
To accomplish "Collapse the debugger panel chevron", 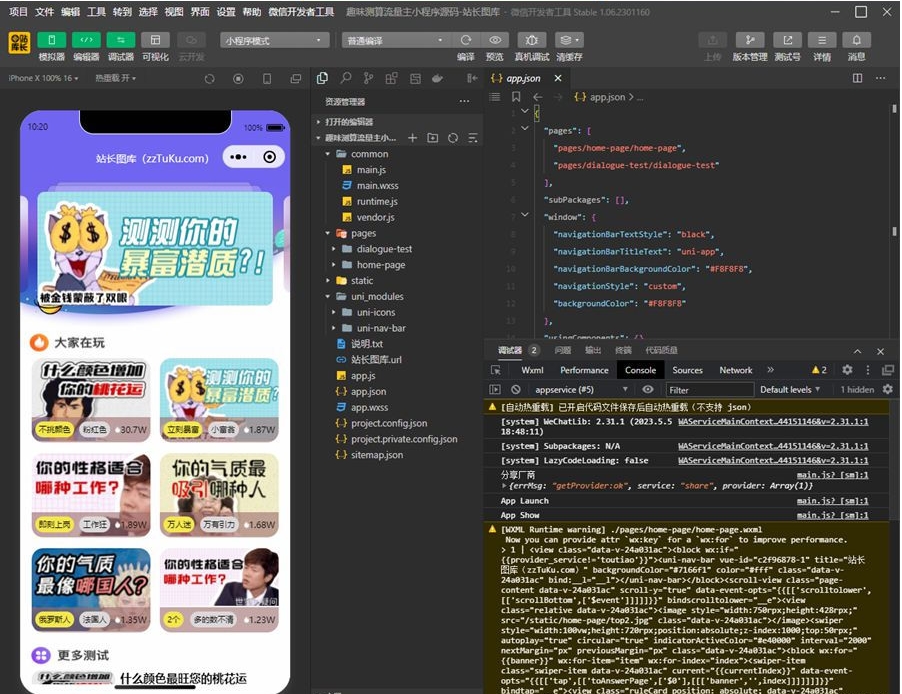I will point(857,351).
